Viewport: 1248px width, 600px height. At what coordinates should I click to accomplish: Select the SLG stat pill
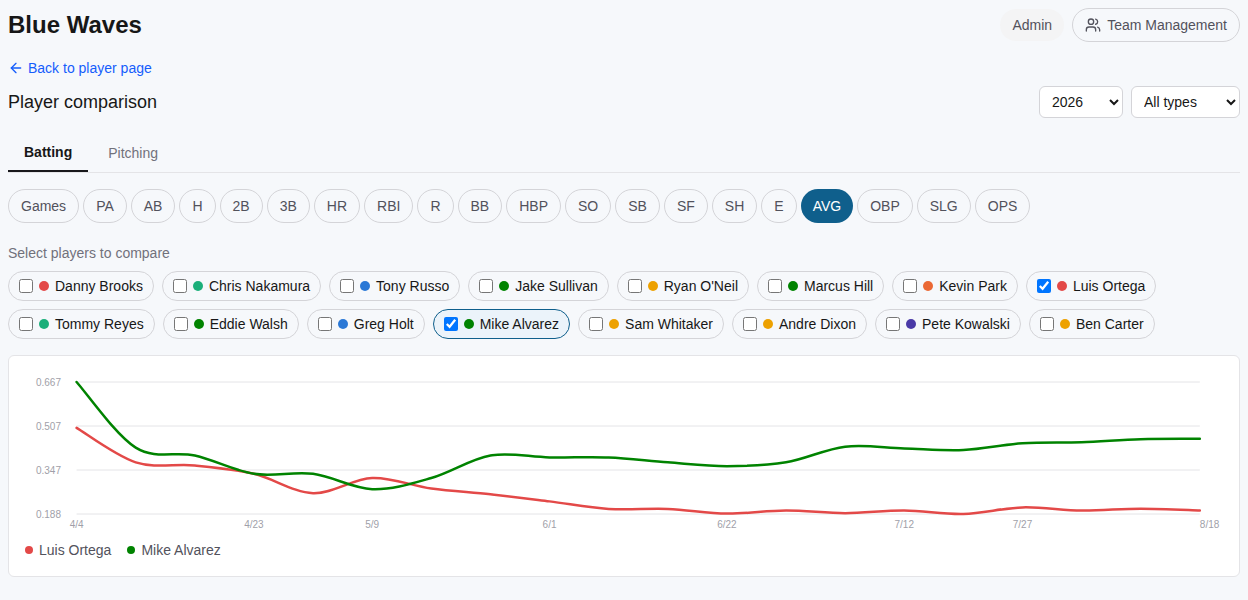[944, 206]
